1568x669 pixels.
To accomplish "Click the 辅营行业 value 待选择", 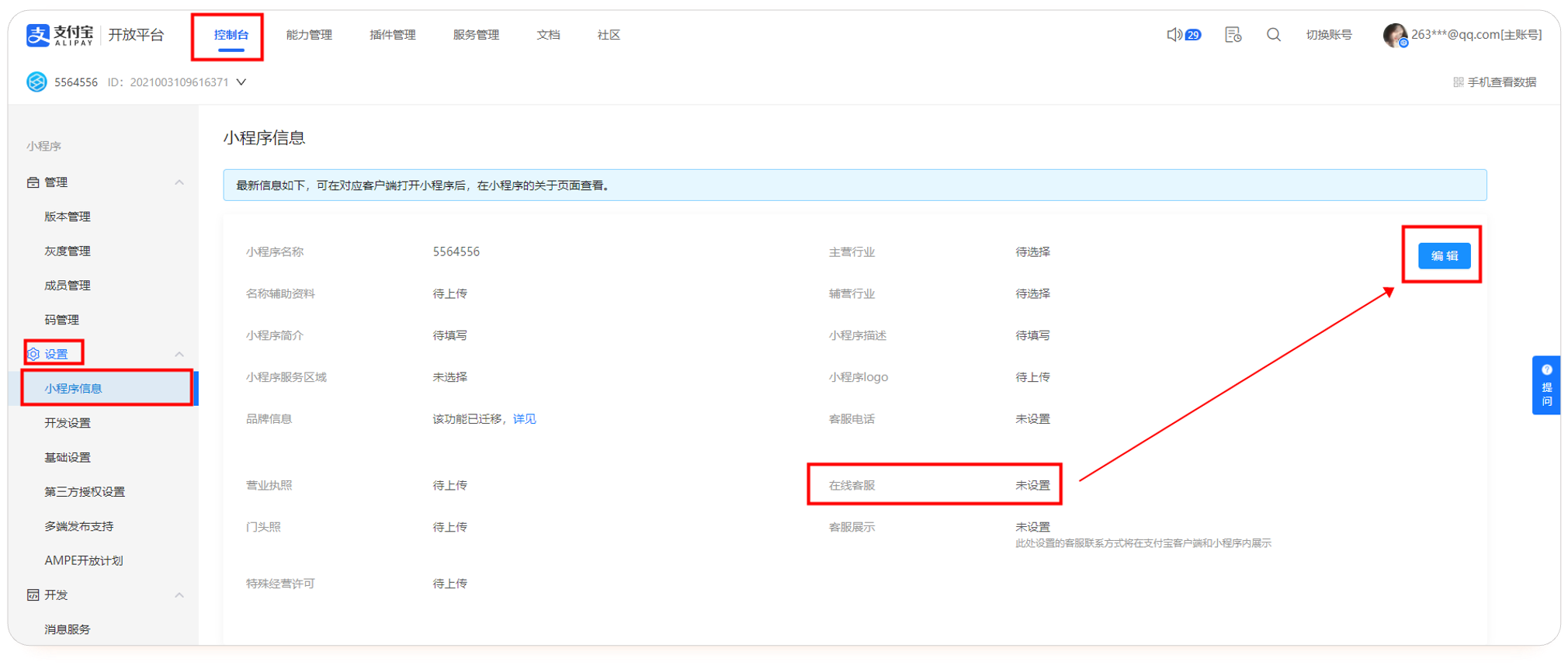I will pyautogui.click(x=1032, y=294).
